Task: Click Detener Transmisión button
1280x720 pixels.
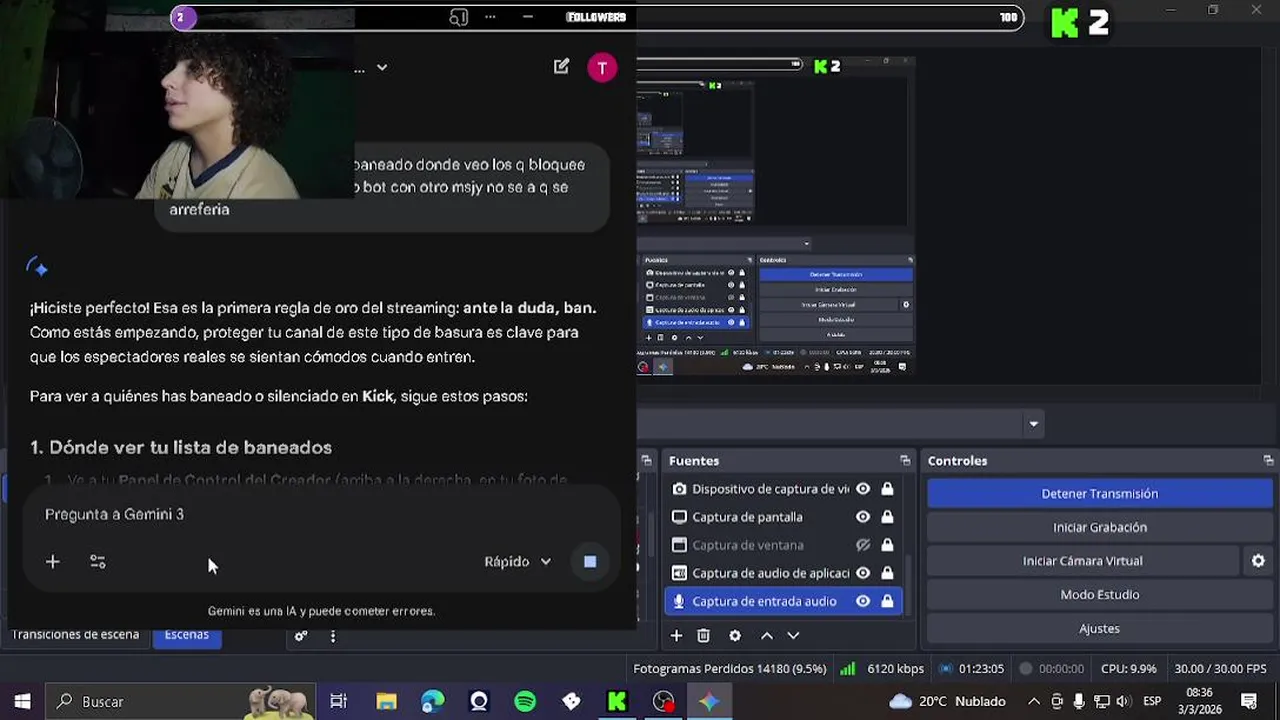Action: click(x=1099, y=493)
